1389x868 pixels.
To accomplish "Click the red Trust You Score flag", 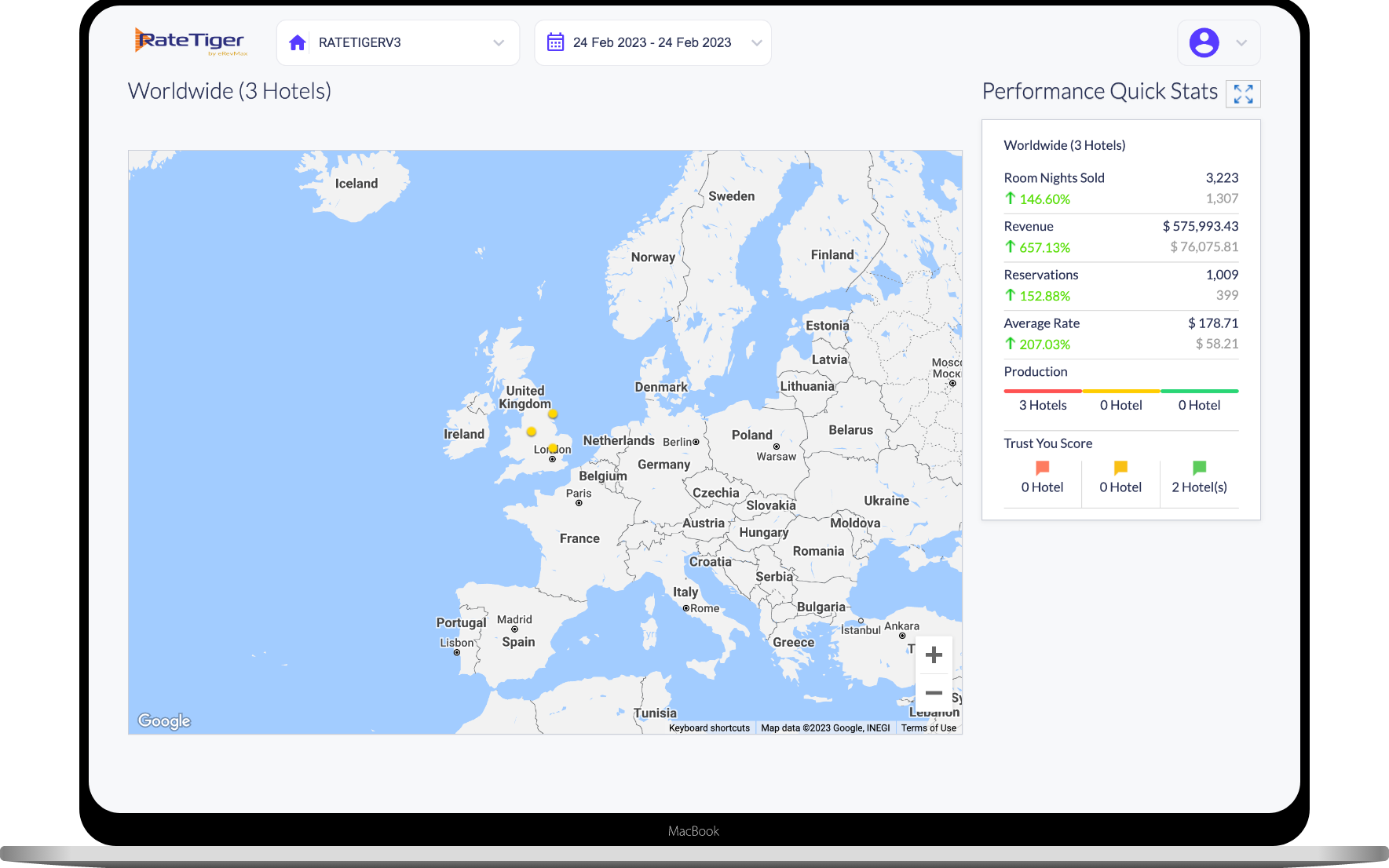I will (x=1042, y=468).
